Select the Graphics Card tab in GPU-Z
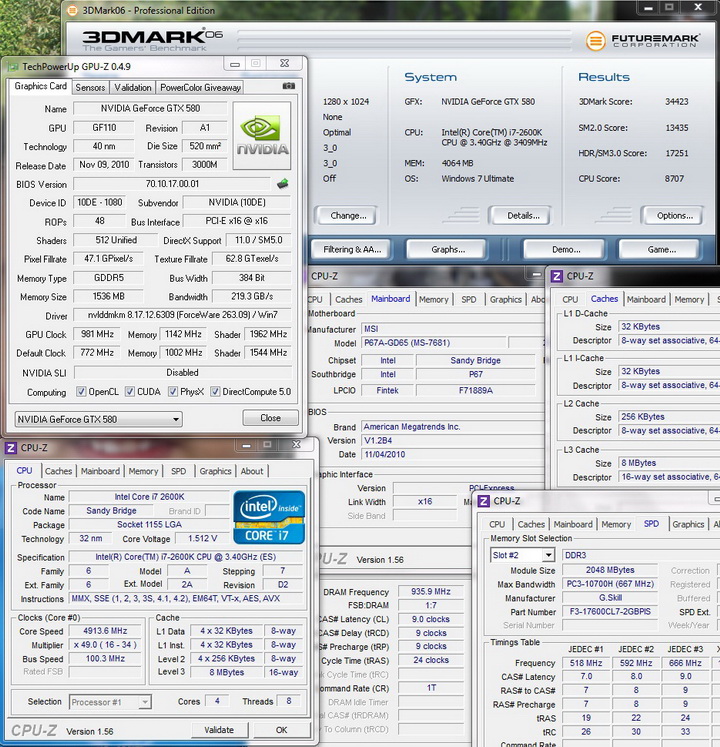This screenshot has width=720, height=747. click(x=41, y=86)
